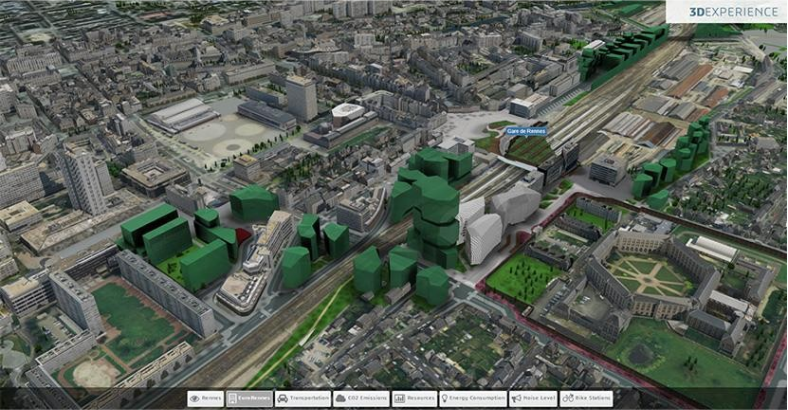The height and width of the screenshot is (410, 788).
Task: Click the 3DEXPERIENCE logo
Action: click(734, 11)
